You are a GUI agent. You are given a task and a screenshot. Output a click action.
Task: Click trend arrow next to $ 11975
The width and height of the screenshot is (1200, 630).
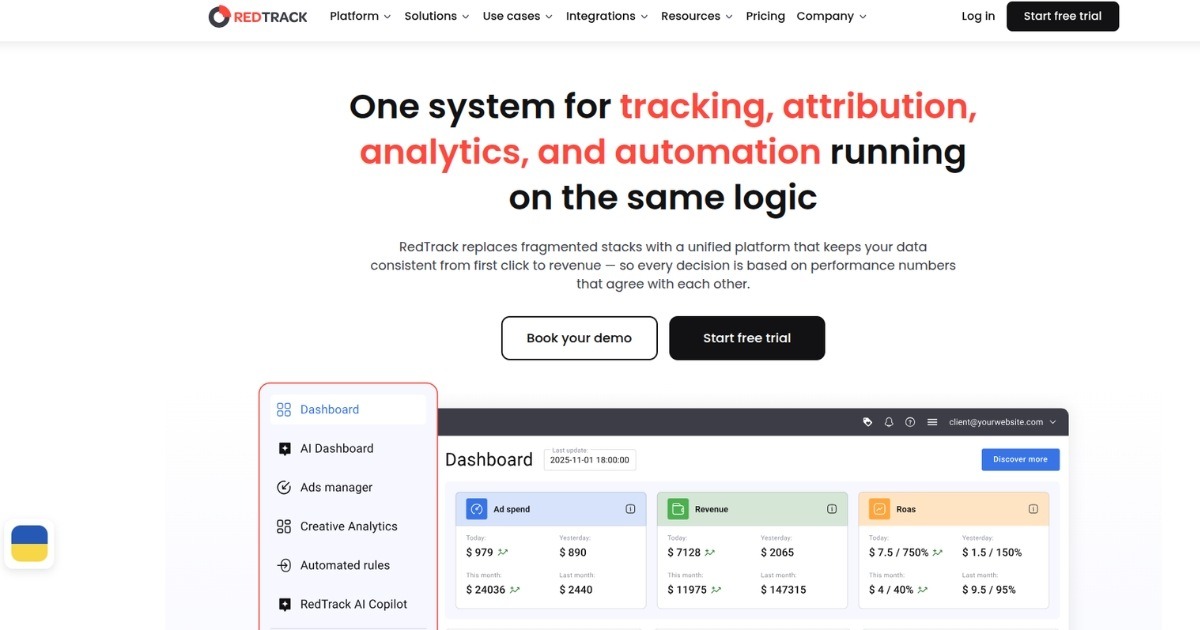[x=716, y=590]
